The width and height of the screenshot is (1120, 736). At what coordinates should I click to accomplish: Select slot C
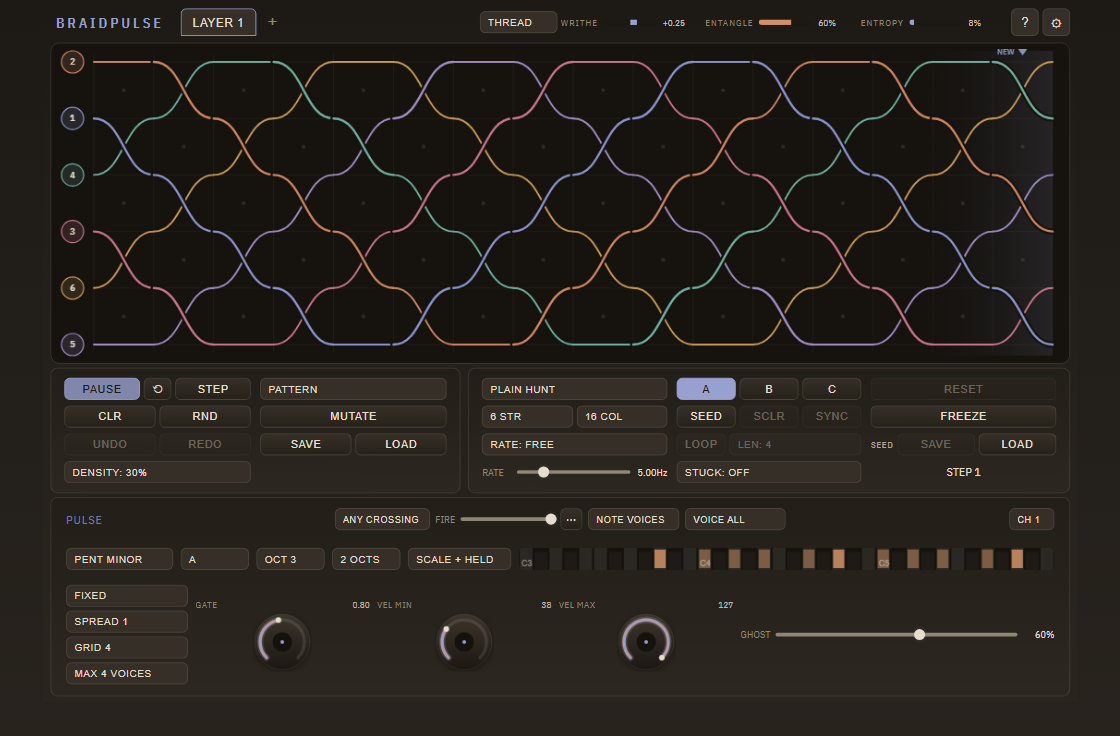tap(831, 389)
